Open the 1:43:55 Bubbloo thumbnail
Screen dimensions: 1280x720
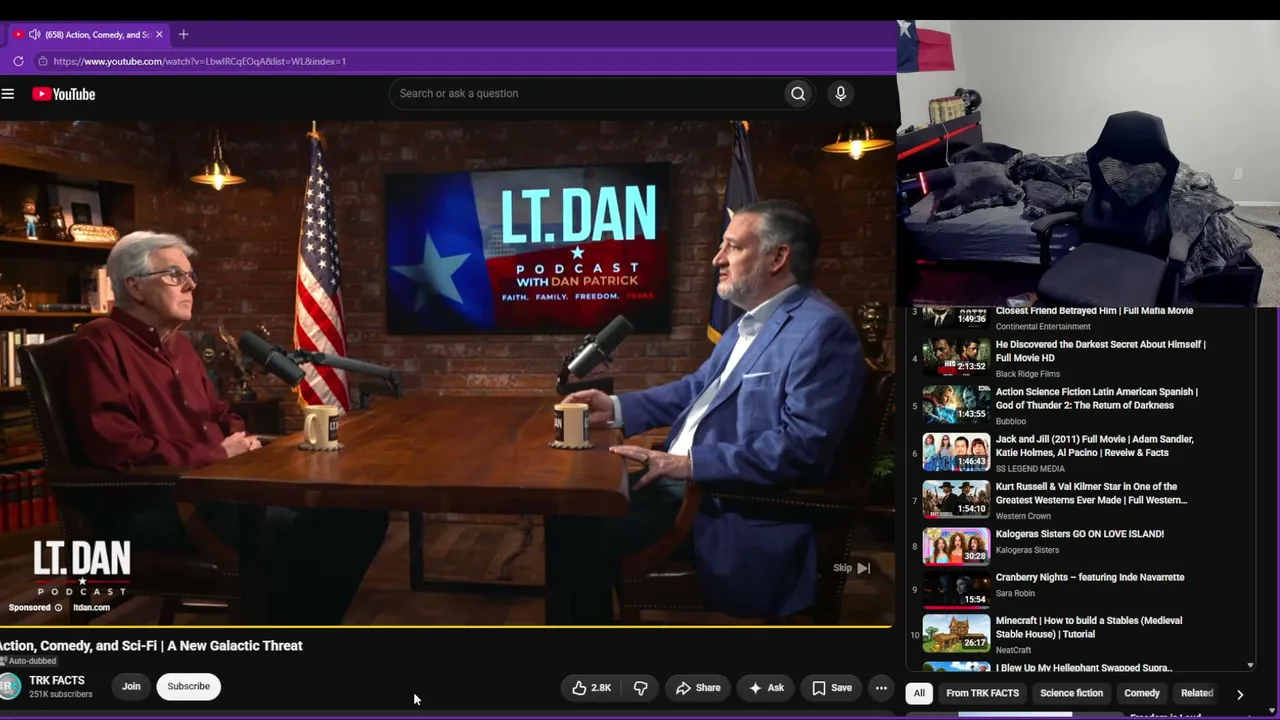coord(956,404)
